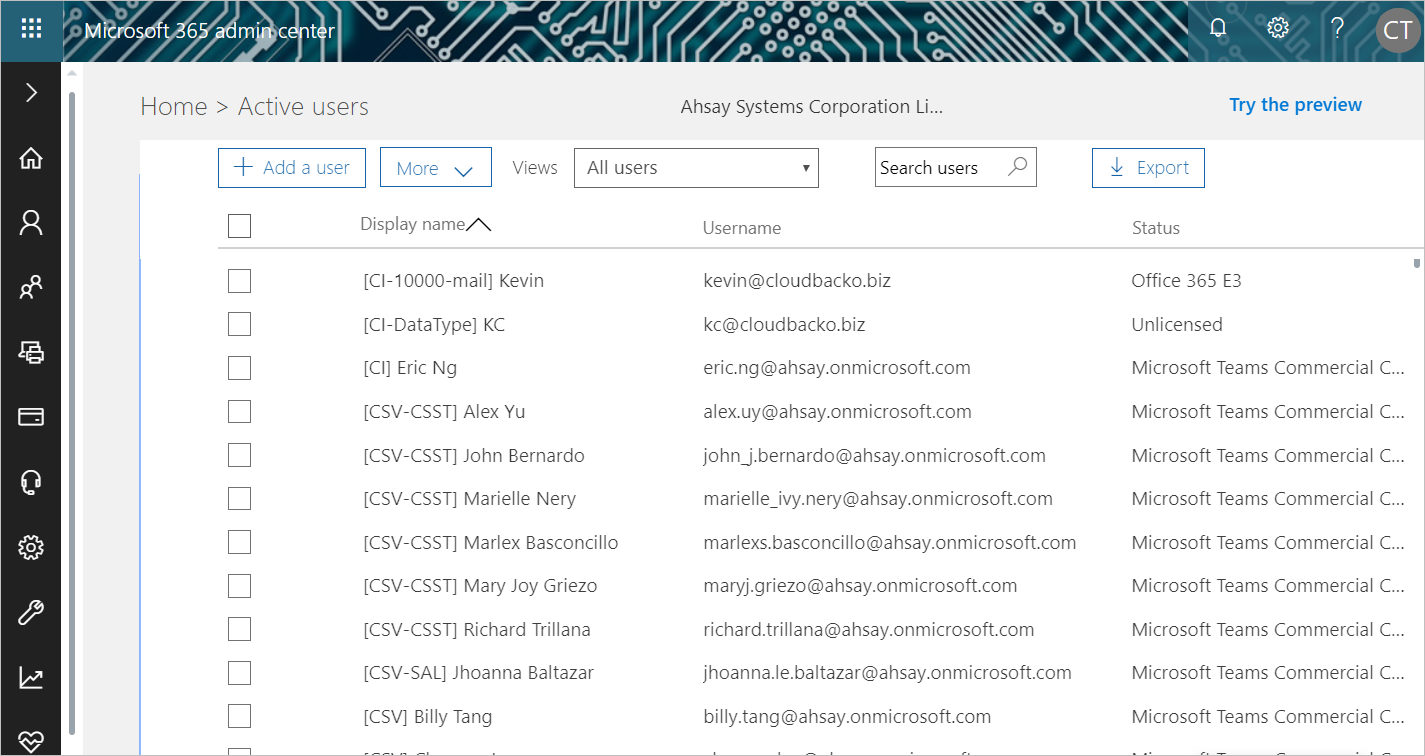Image resolution: width=1425 pixels, height=756 pixels.
Task: Click the Home breadcrumb link
Action: tap(173, 107)
